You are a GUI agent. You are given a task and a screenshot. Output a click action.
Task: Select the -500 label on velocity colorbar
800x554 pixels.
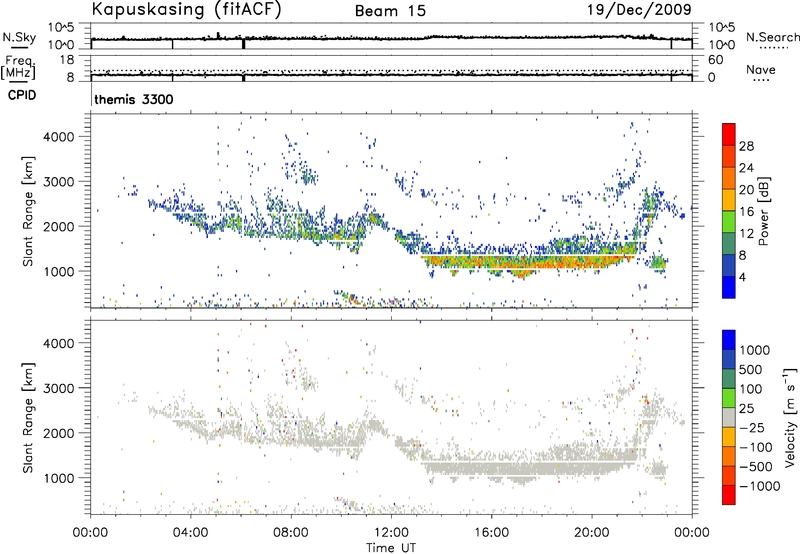click(756, 466)
